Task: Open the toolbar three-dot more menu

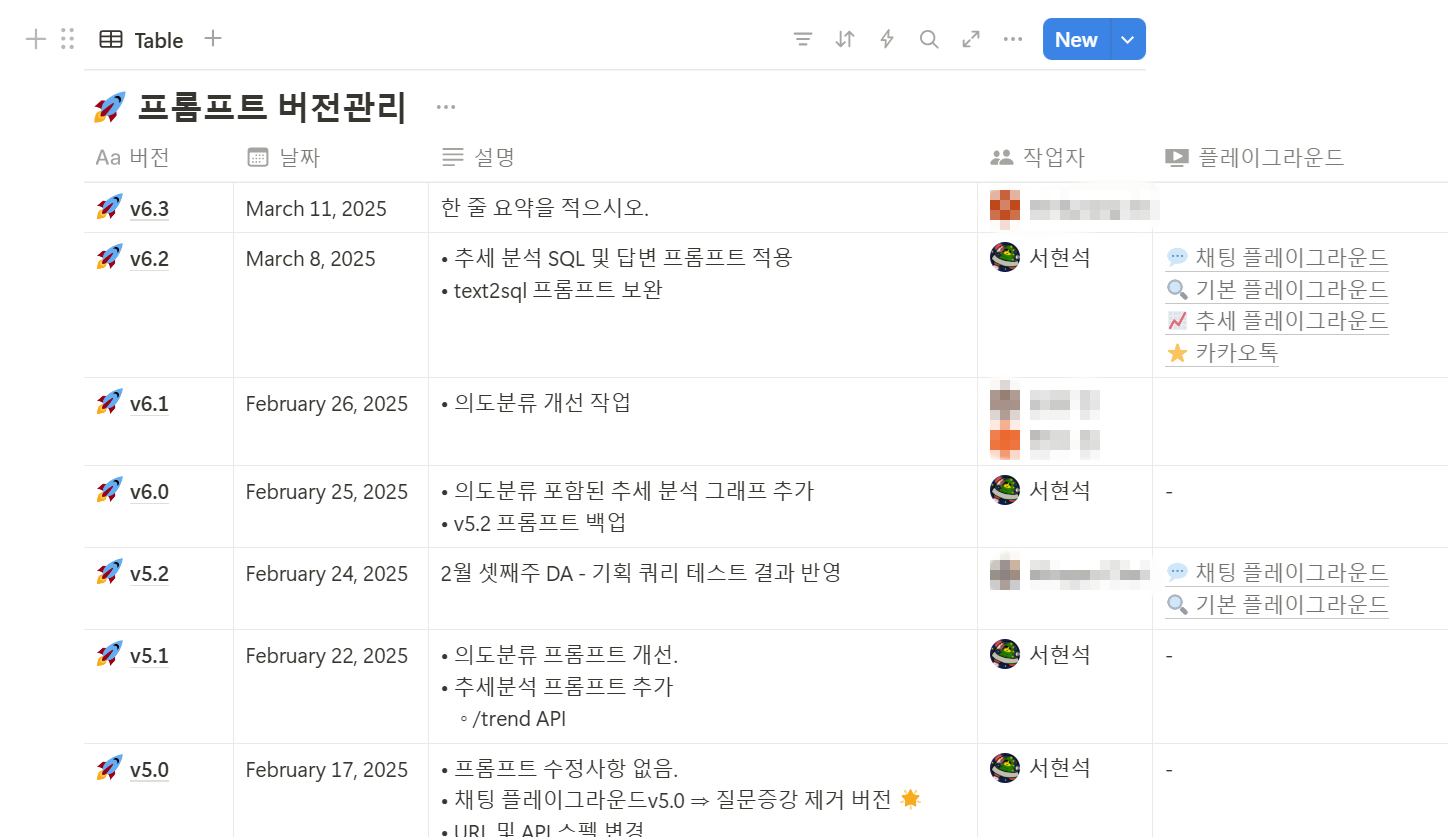Action: [1013, 40]
